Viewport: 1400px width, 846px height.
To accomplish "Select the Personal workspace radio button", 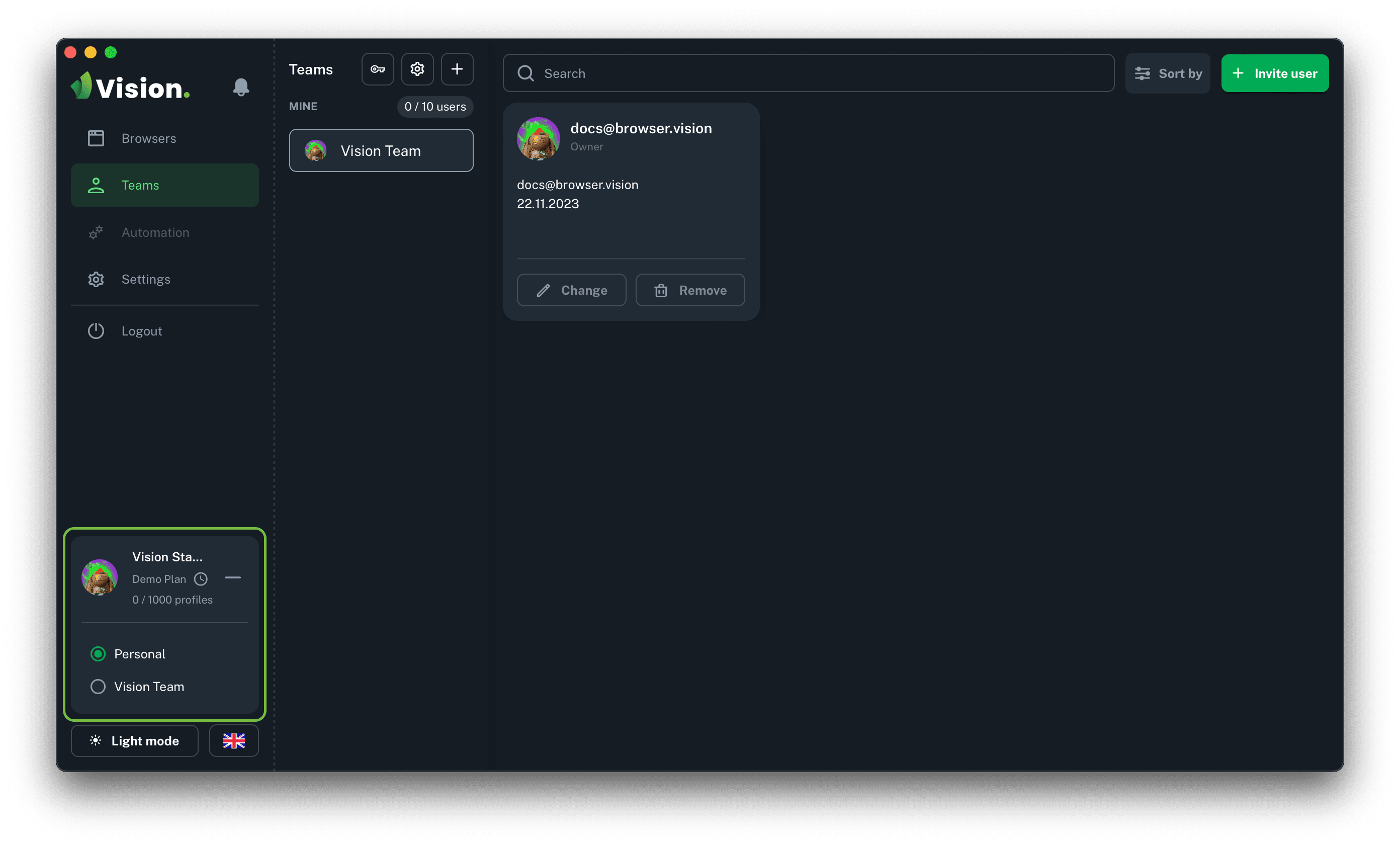I will point(98,654).
